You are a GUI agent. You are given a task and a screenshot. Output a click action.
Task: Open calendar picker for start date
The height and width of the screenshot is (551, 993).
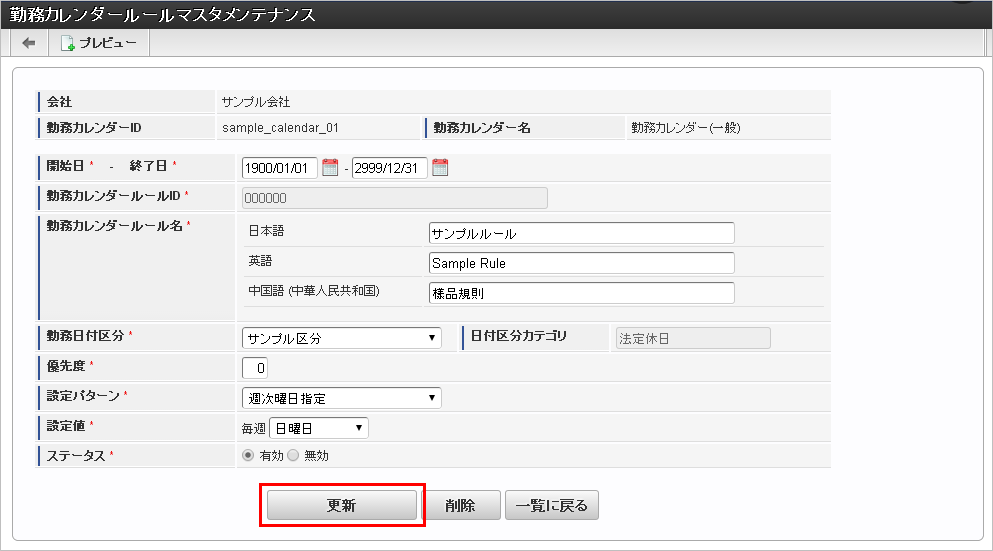[330, 168]
